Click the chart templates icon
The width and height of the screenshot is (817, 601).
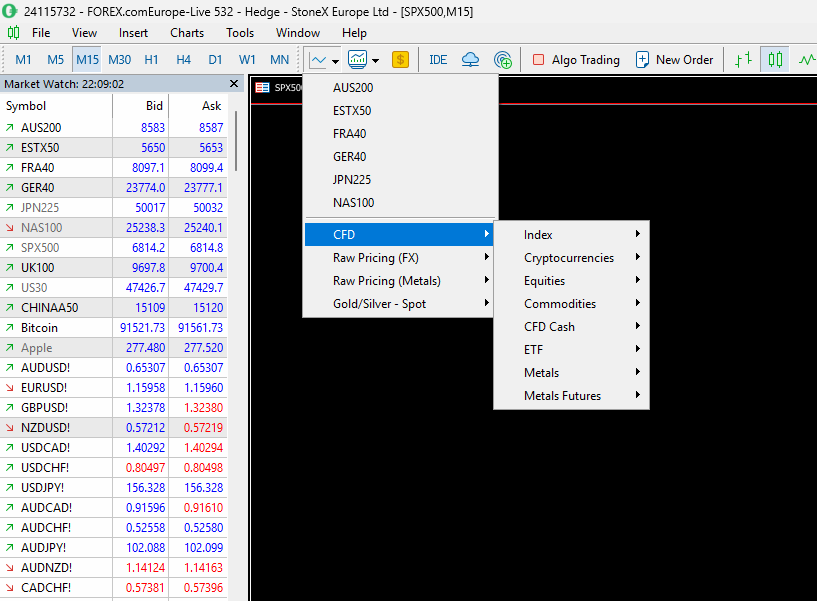[x=358, y=60]
